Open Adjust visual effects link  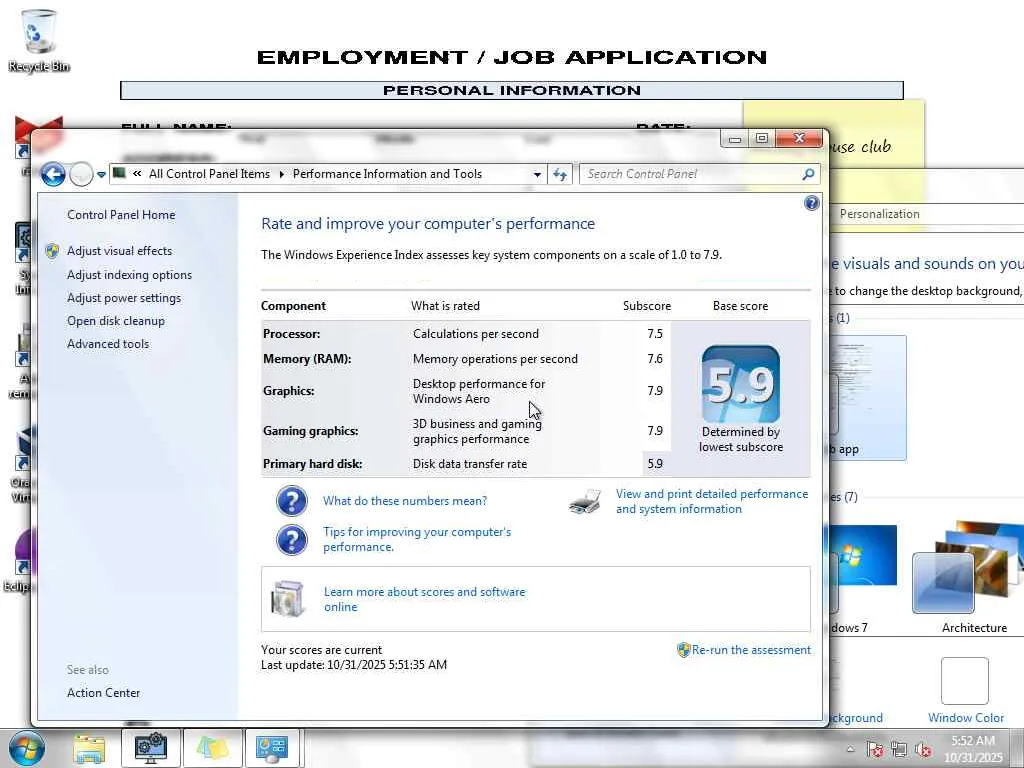(x=120, y=251)
